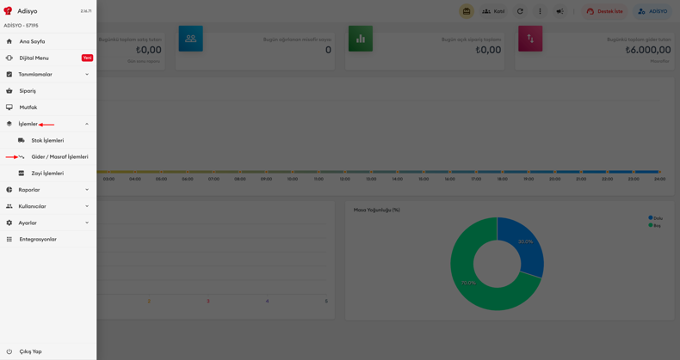This screenshot has height=360, width=680.
Task: Open the three-dot more options icon
Action: [540, 11]
